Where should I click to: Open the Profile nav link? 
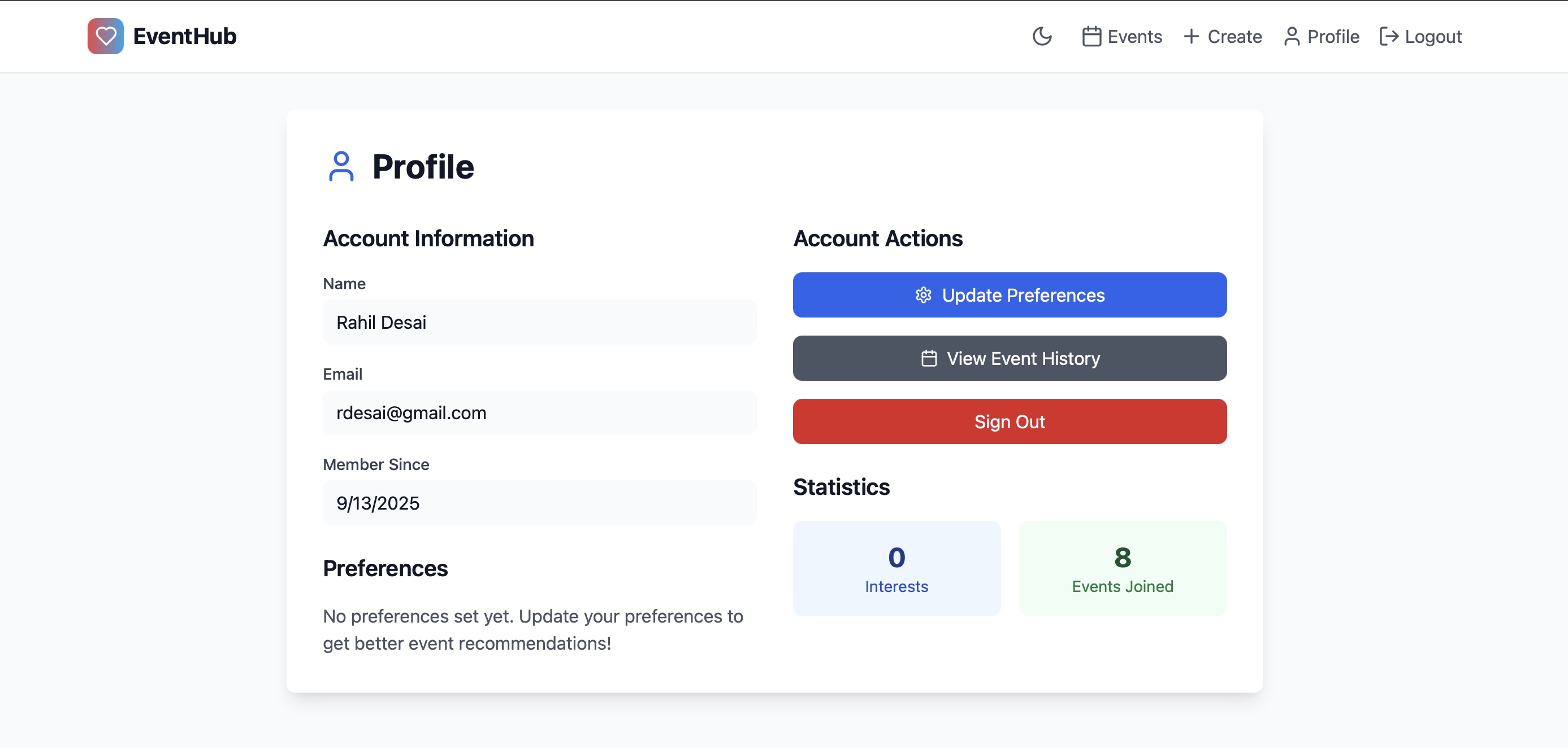(x=1333, y=37)
